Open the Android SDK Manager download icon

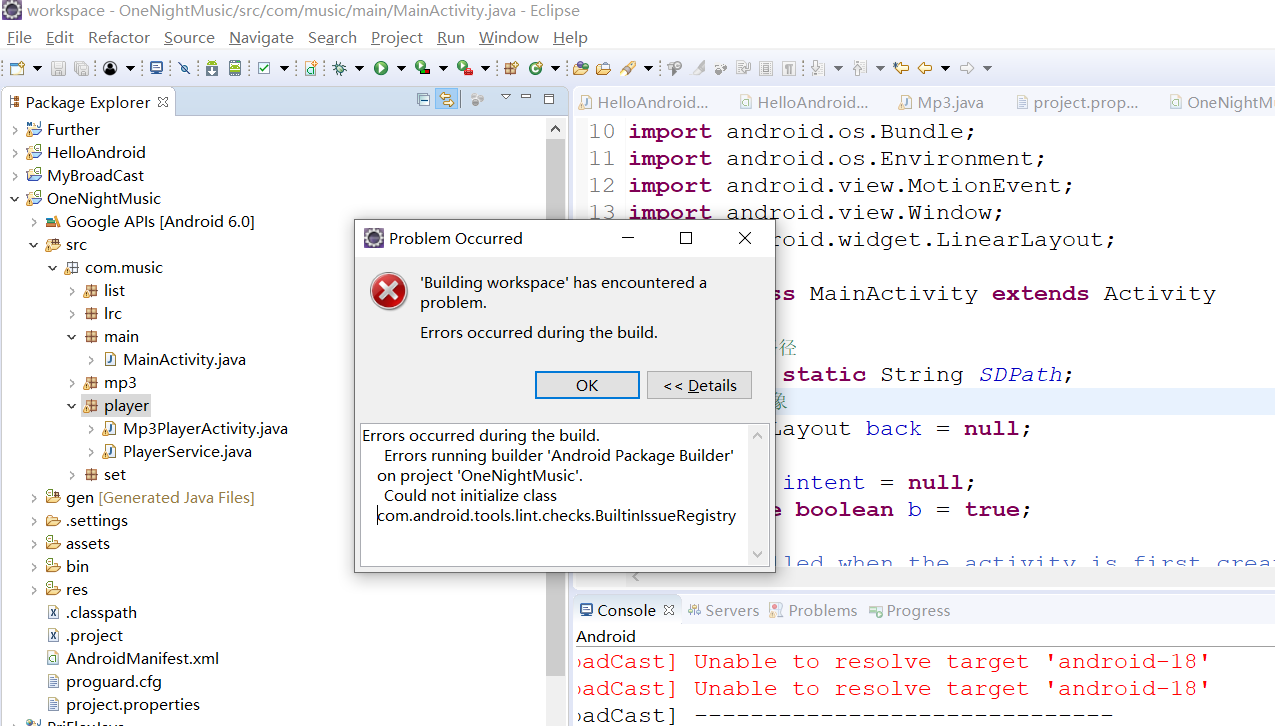pyautogui.click(x=212, y=68)
